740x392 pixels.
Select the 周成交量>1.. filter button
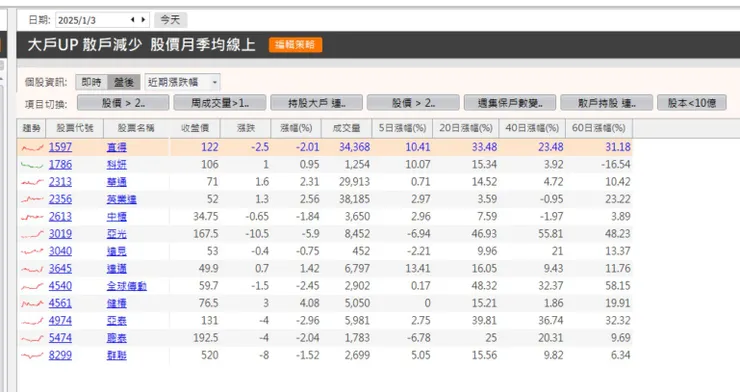pos(220,103)
